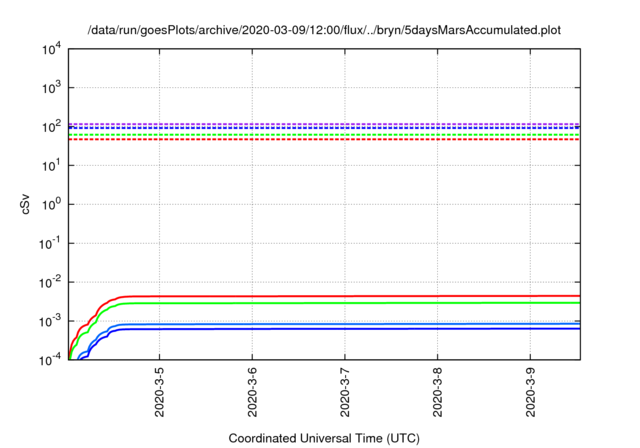Click the 10^1 y-axis tick label
640x448 pixels.
click(x=51, y=166)
